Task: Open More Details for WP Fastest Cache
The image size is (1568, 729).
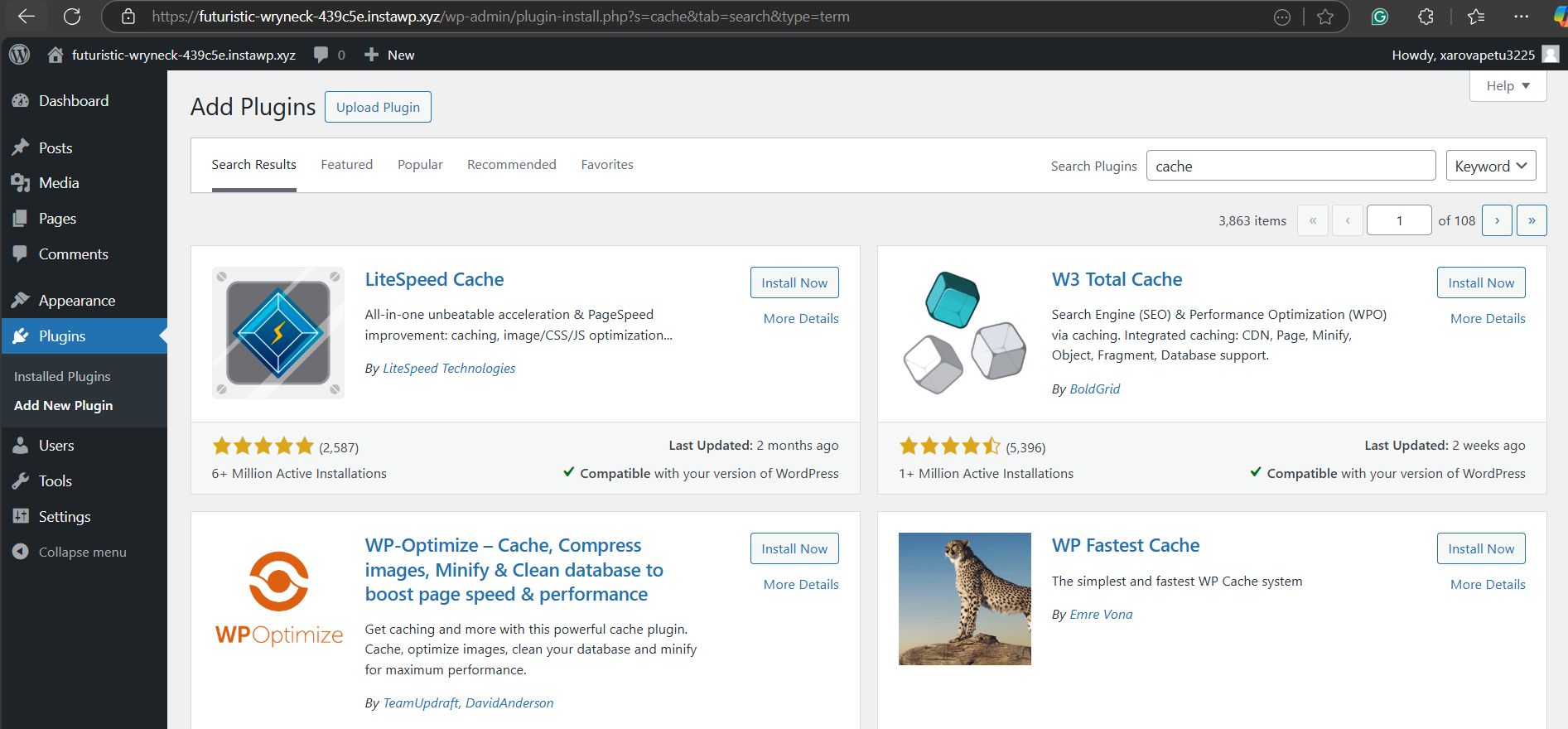Action: [1488, 585]
